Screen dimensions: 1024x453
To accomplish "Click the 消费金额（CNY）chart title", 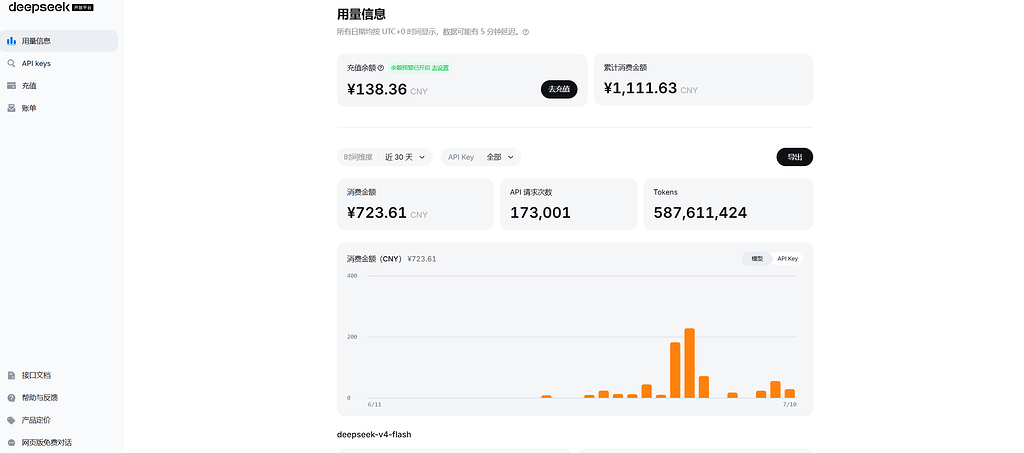I will point(375,259).
